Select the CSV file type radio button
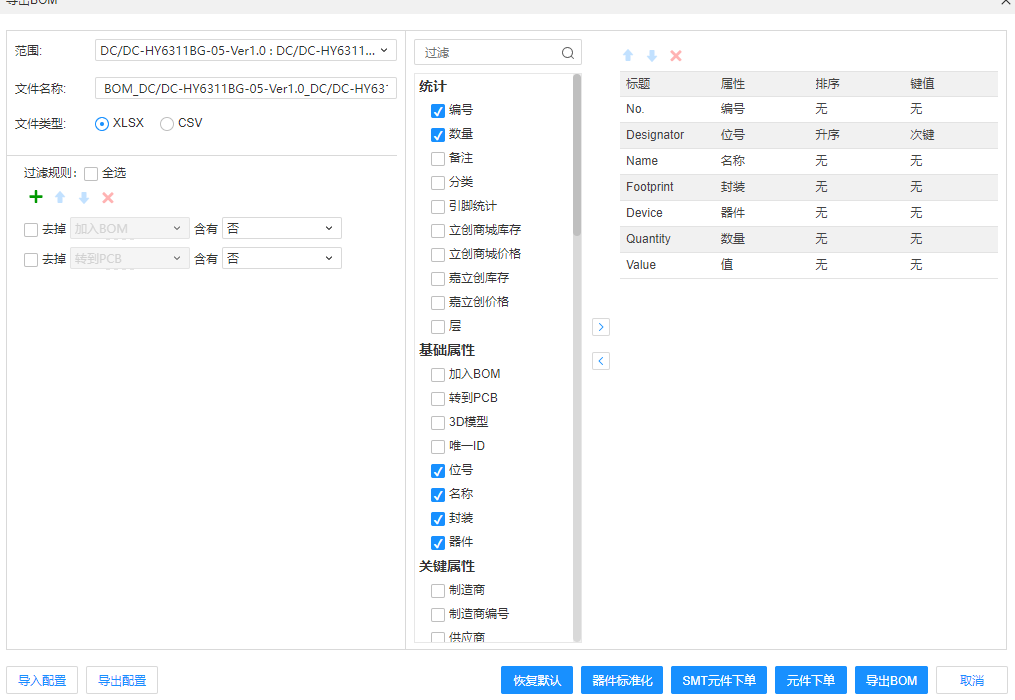 point(167,123)
